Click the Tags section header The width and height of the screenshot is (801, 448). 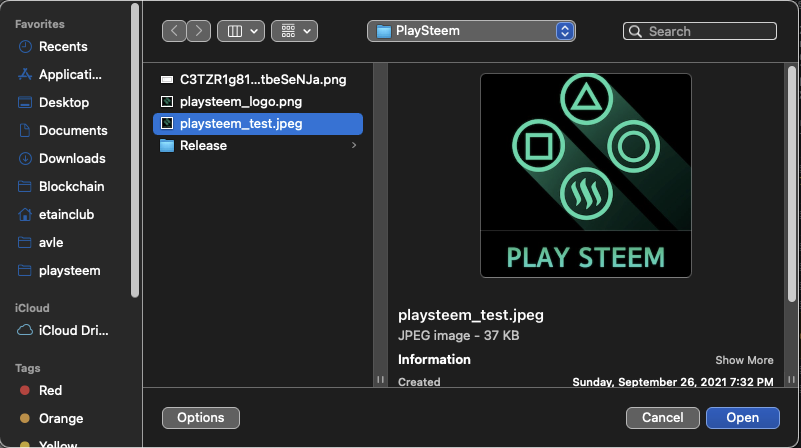pos(28,368)
